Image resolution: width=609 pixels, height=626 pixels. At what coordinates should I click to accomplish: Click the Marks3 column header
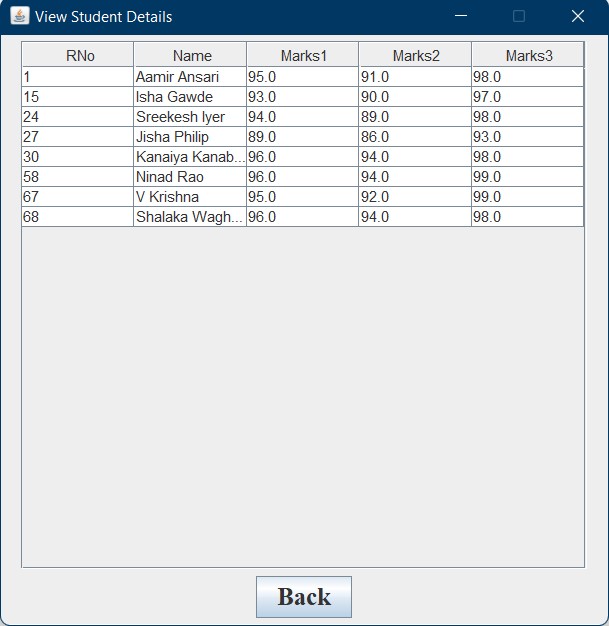click(528, 55)
